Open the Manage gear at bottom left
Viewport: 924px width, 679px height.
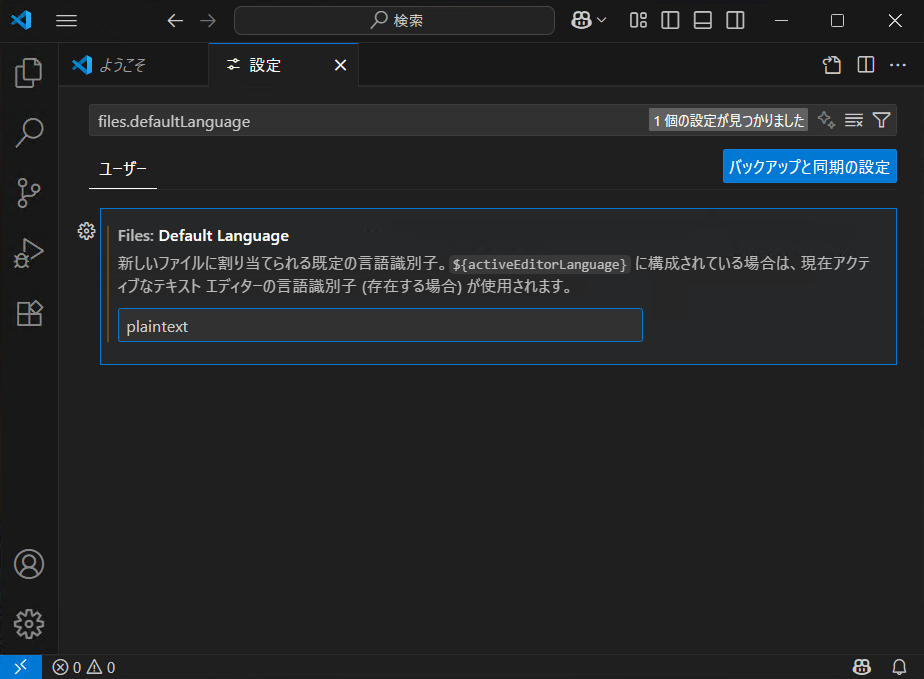click(x=29, y=624)
